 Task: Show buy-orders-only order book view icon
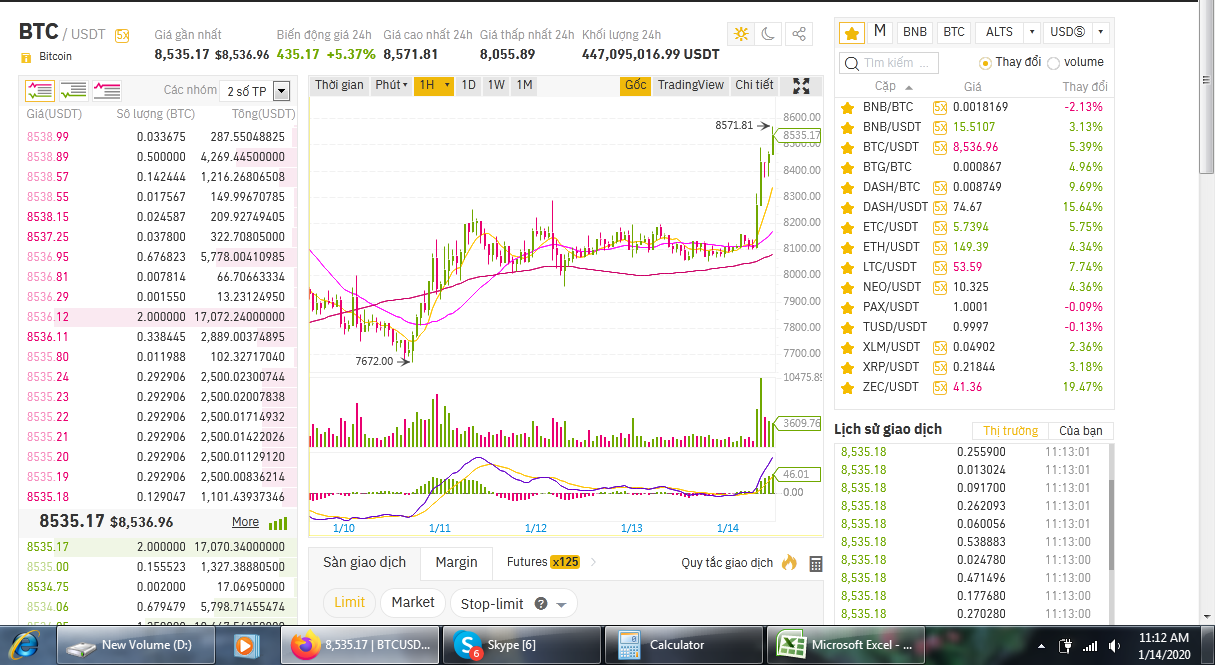73,91
